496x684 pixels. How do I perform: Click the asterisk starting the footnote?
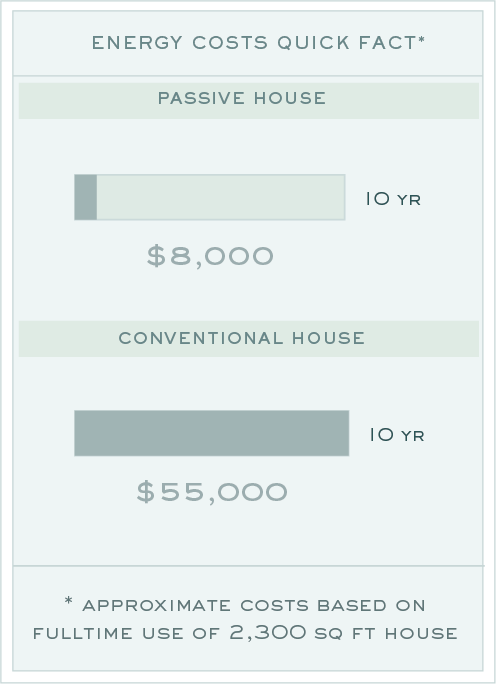pos(68,601)
